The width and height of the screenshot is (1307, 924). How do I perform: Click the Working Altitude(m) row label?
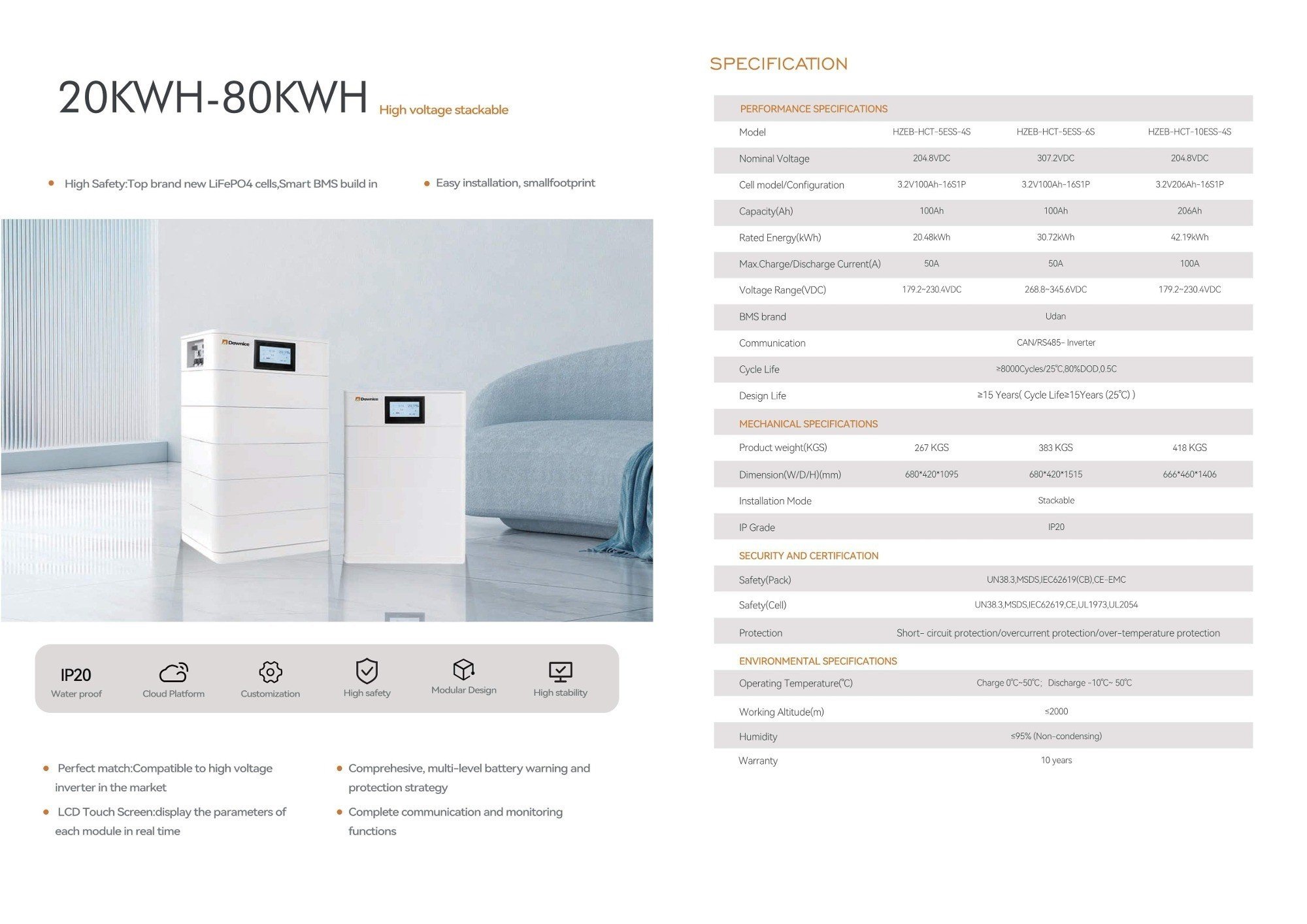pyautogui.click(x=782, y=712)
